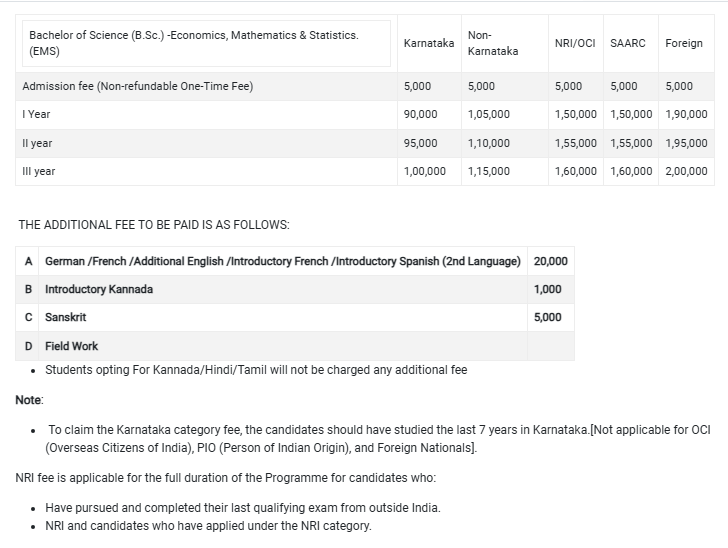Select the 2,00,000 Foreign third-year fee
The image size is (728, 548).
coord(685,171)
